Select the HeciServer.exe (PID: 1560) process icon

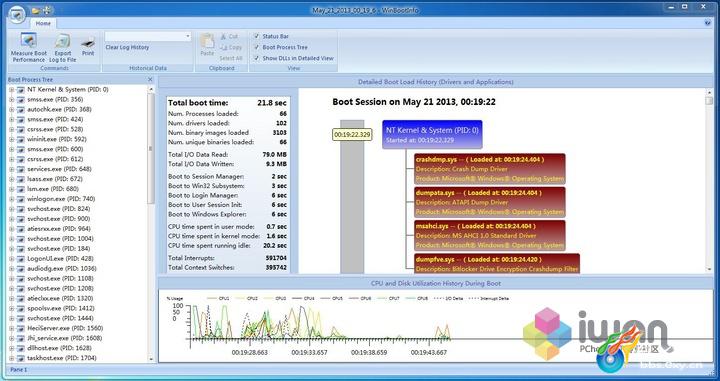(x=21, y=329)
